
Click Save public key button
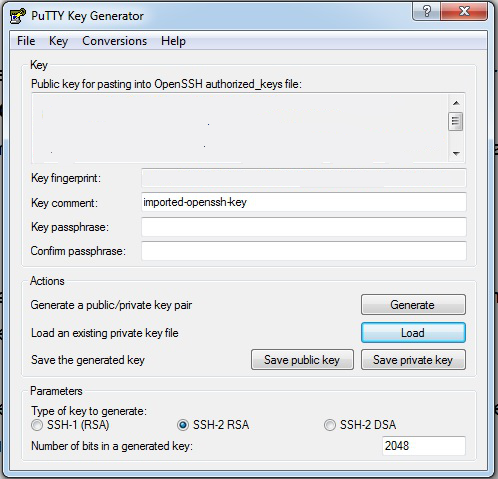302,360
